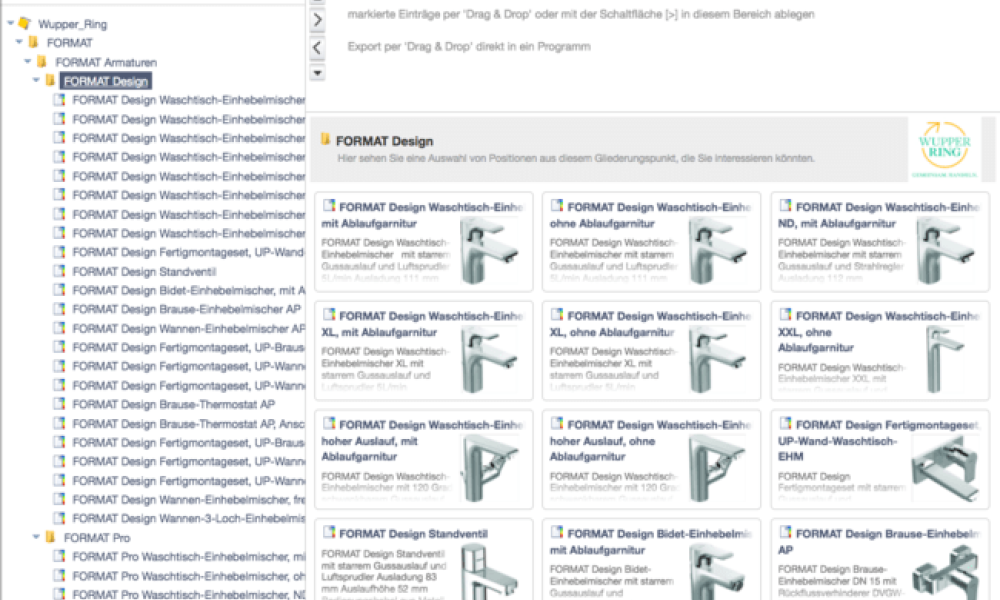Open the thumbnail on the UP-Wand-Waschtisch-EHM card
1000x600 pixels.
click(945, 469)
